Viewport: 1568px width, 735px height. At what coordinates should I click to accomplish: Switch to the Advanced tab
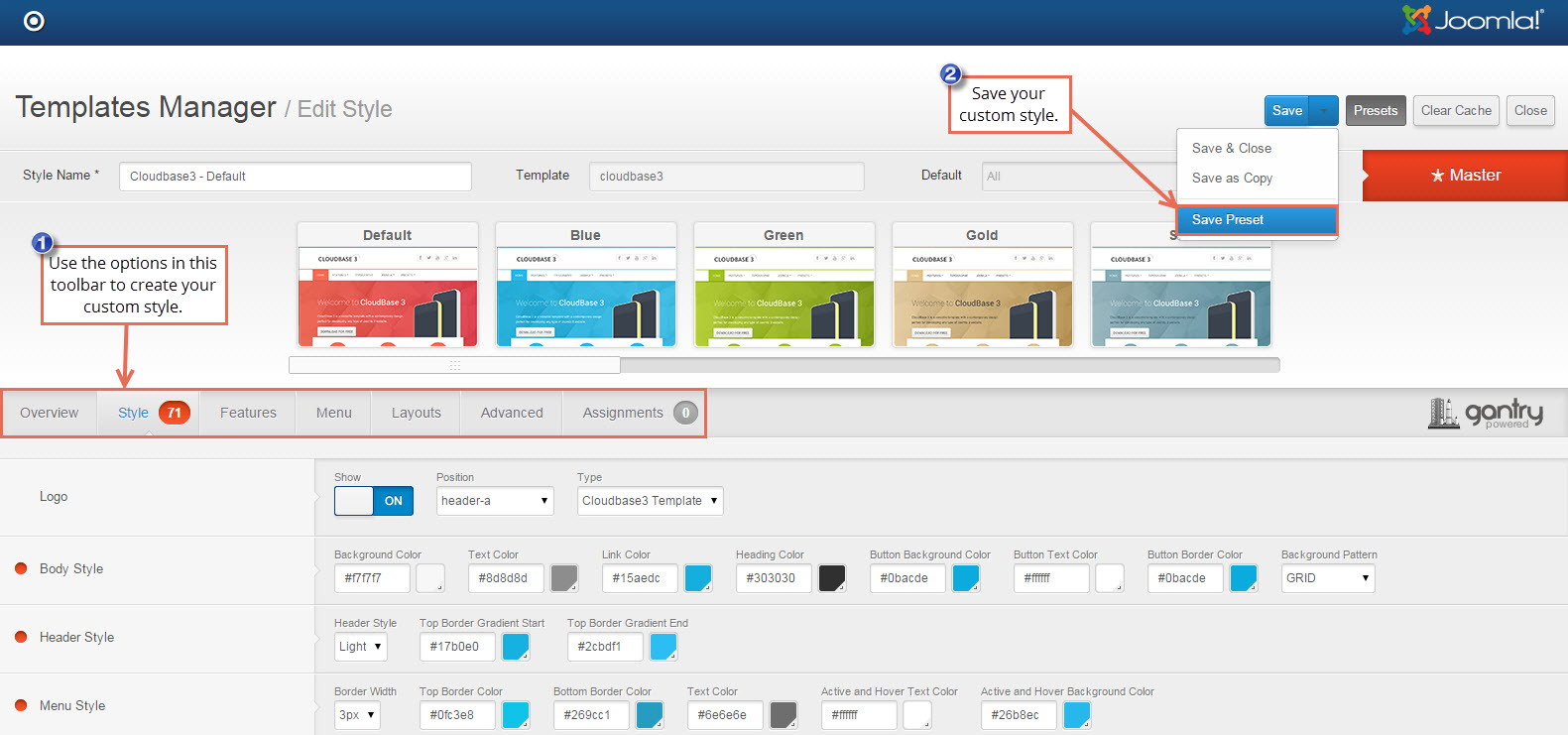point(512,413)
